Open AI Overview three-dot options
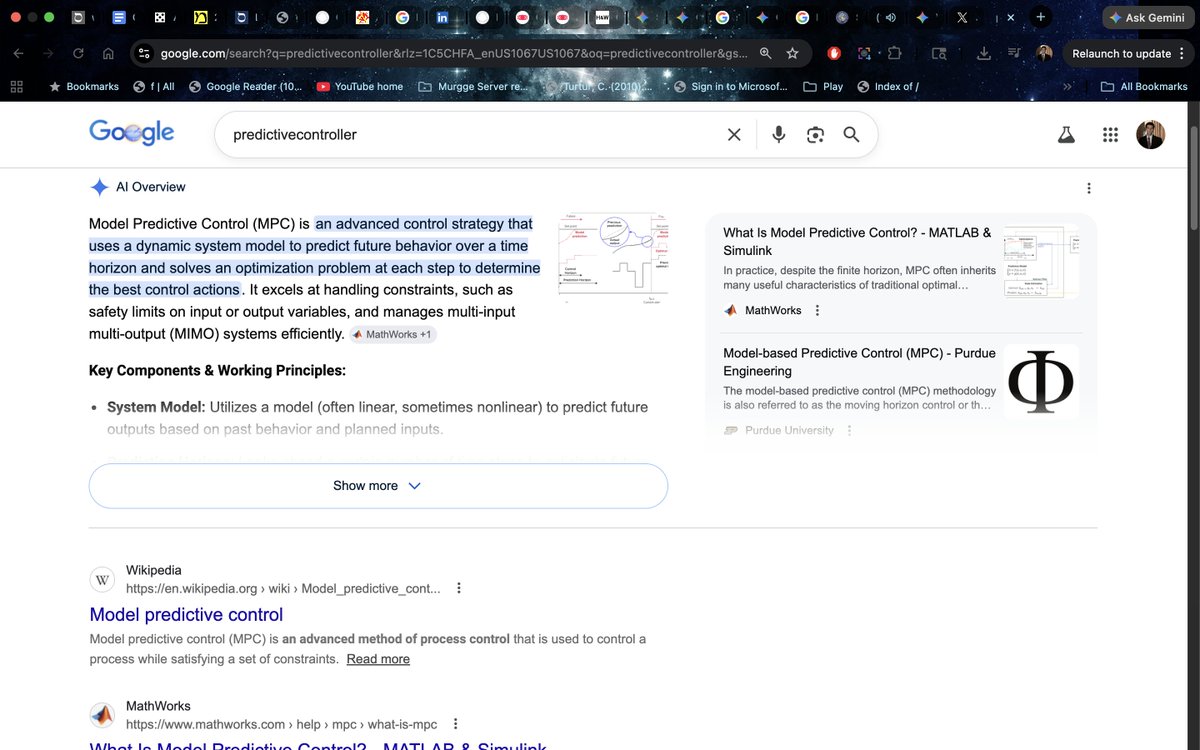This screenshot has height=750, width=1200. 1089,188
